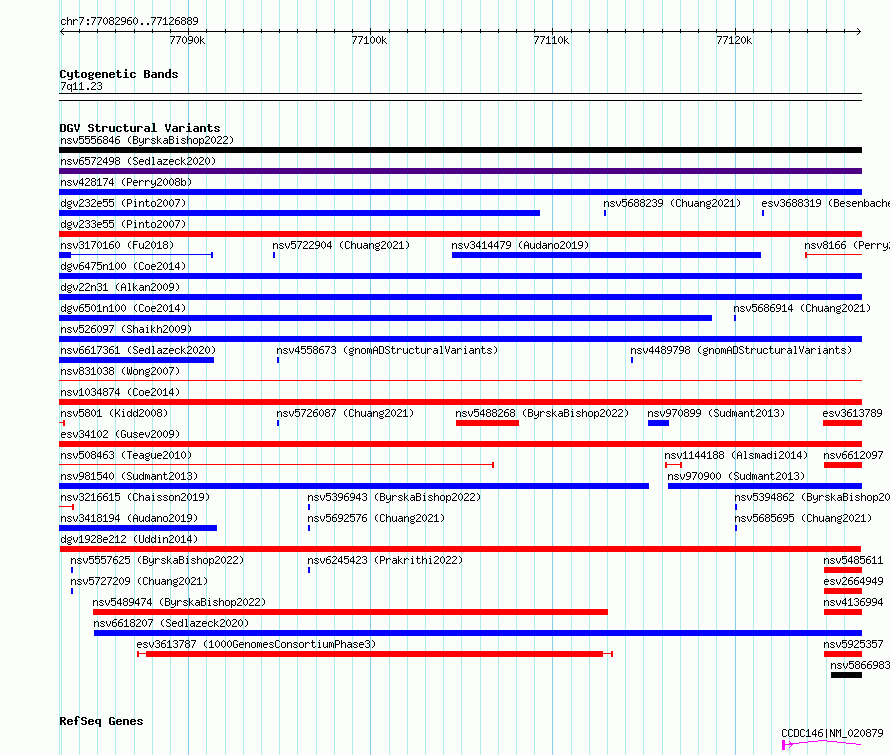Select the nsv4558673 gnomAD variant marker
Viewport: 890px width, 755px height.
tap(278, 360)
